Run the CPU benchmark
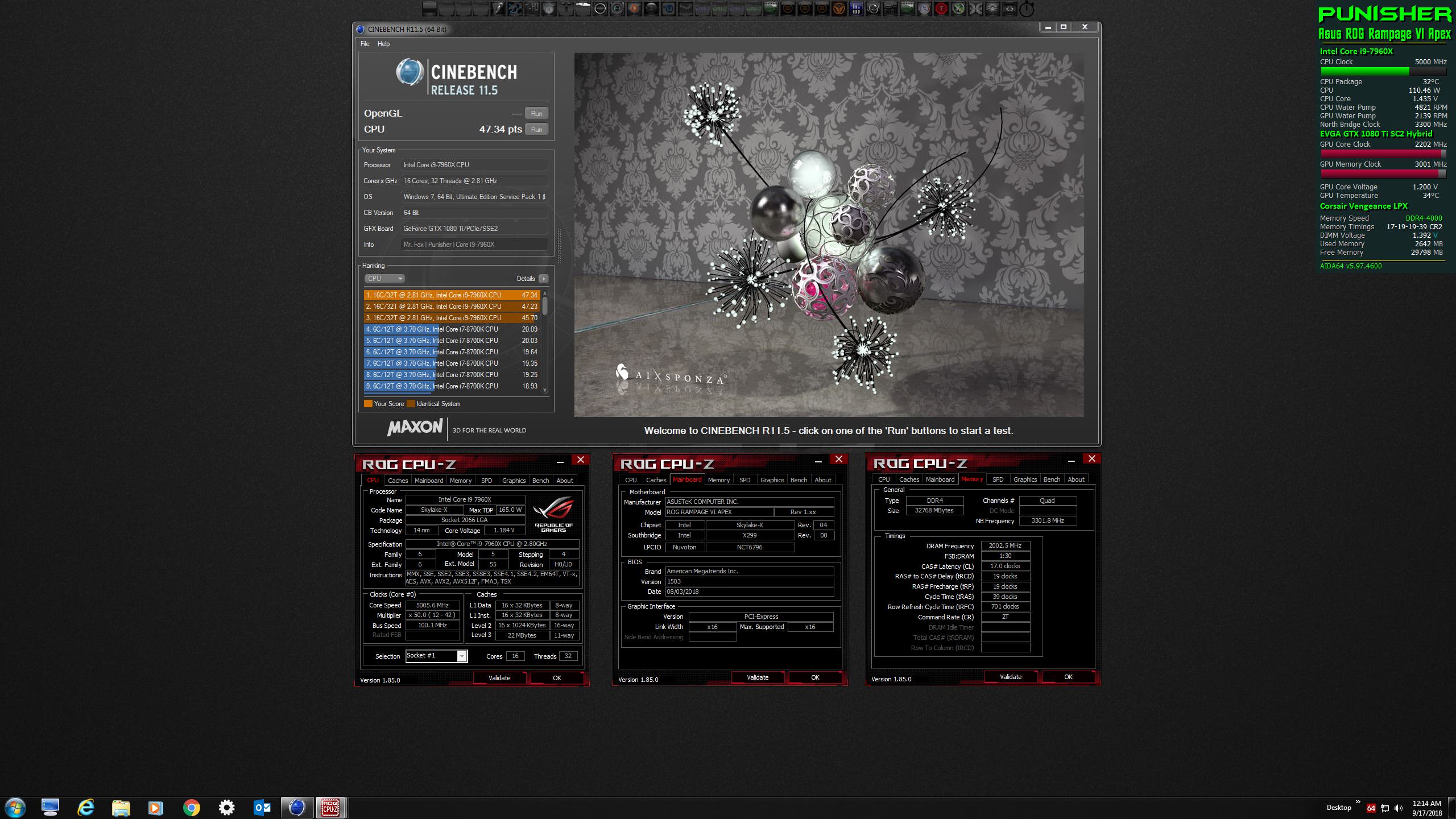The height and width of the screenshot is (819, 1456). click(x=536, y=130)
